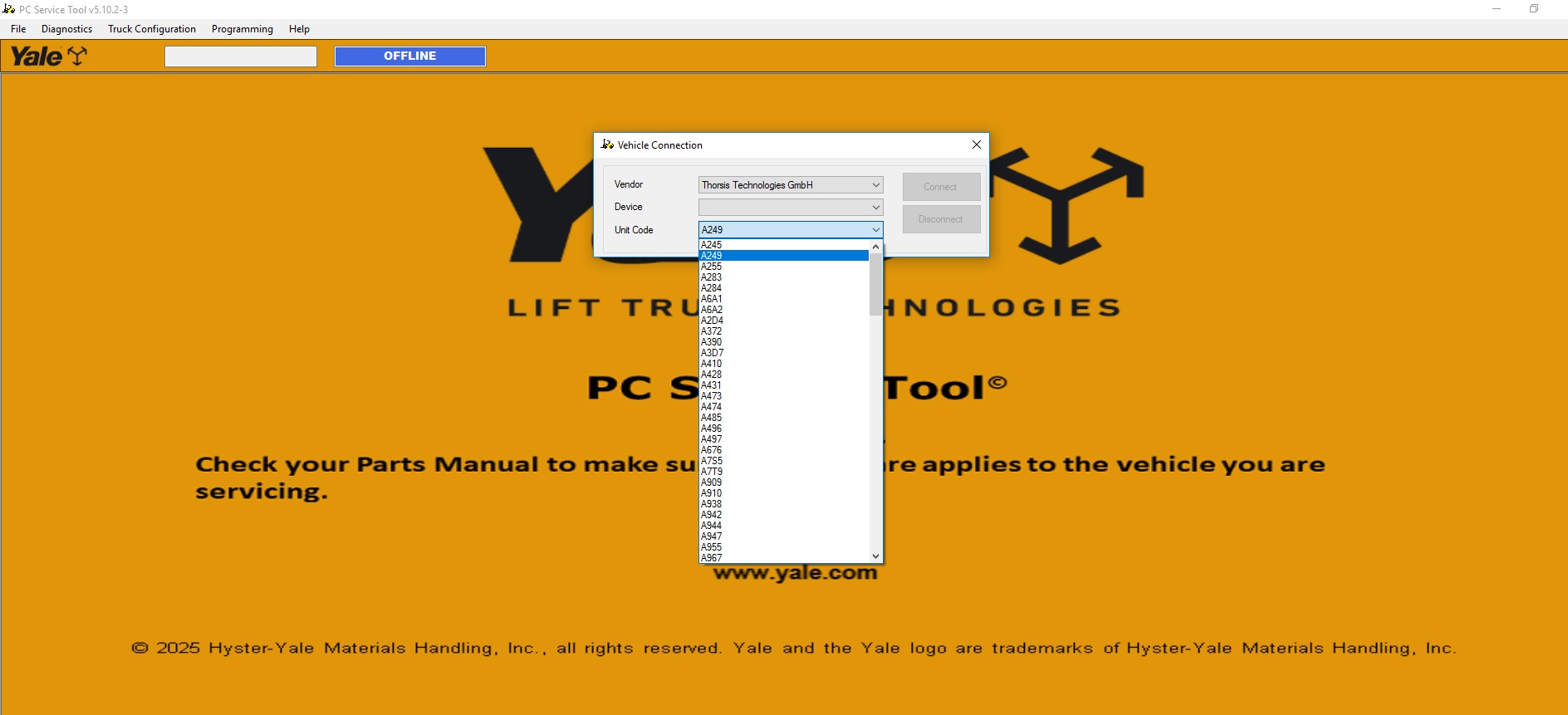Image resolution: width=1568 pixels, height=715 pixels.
Task: Collapse the Unit Code dropdown
Action: [875, 230]
